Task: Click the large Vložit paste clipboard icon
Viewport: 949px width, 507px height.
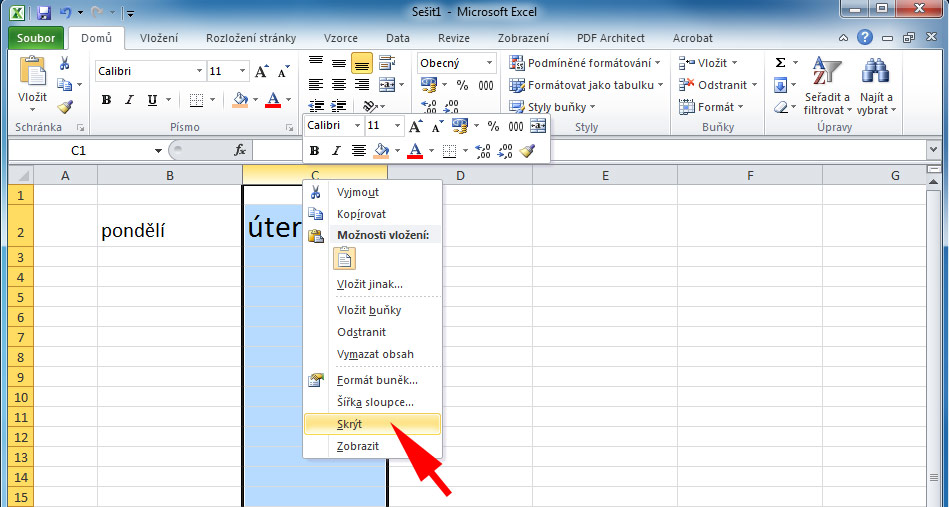Action: coord(32,71)
